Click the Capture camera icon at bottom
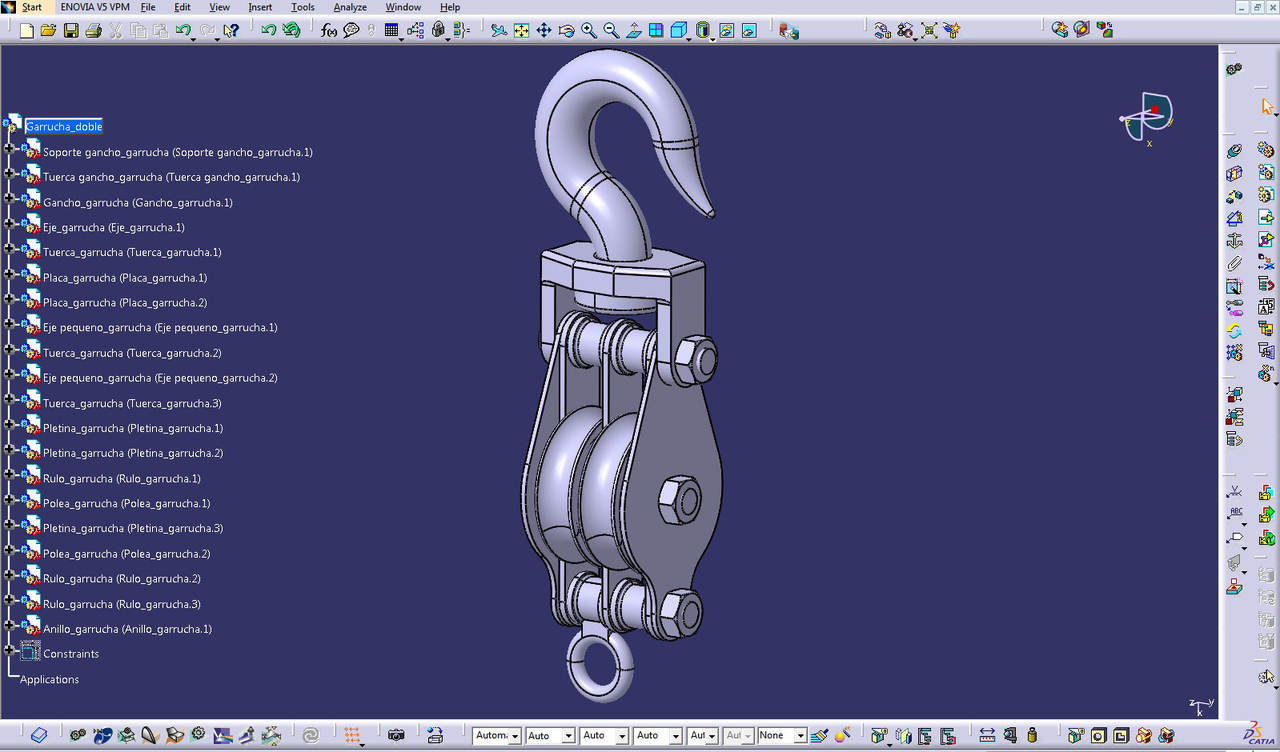Viewport: 1280px width, 752px height. (396, 735)
